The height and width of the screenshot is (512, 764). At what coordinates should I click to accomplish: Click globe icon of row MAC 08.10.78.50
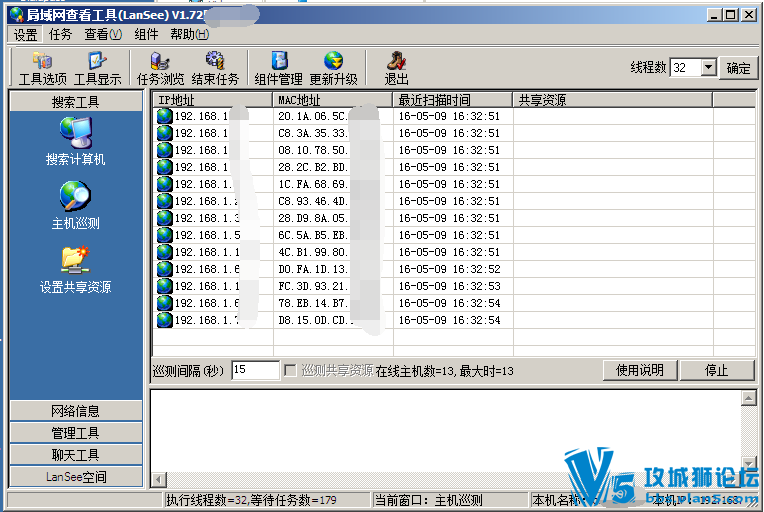[165, 150]
